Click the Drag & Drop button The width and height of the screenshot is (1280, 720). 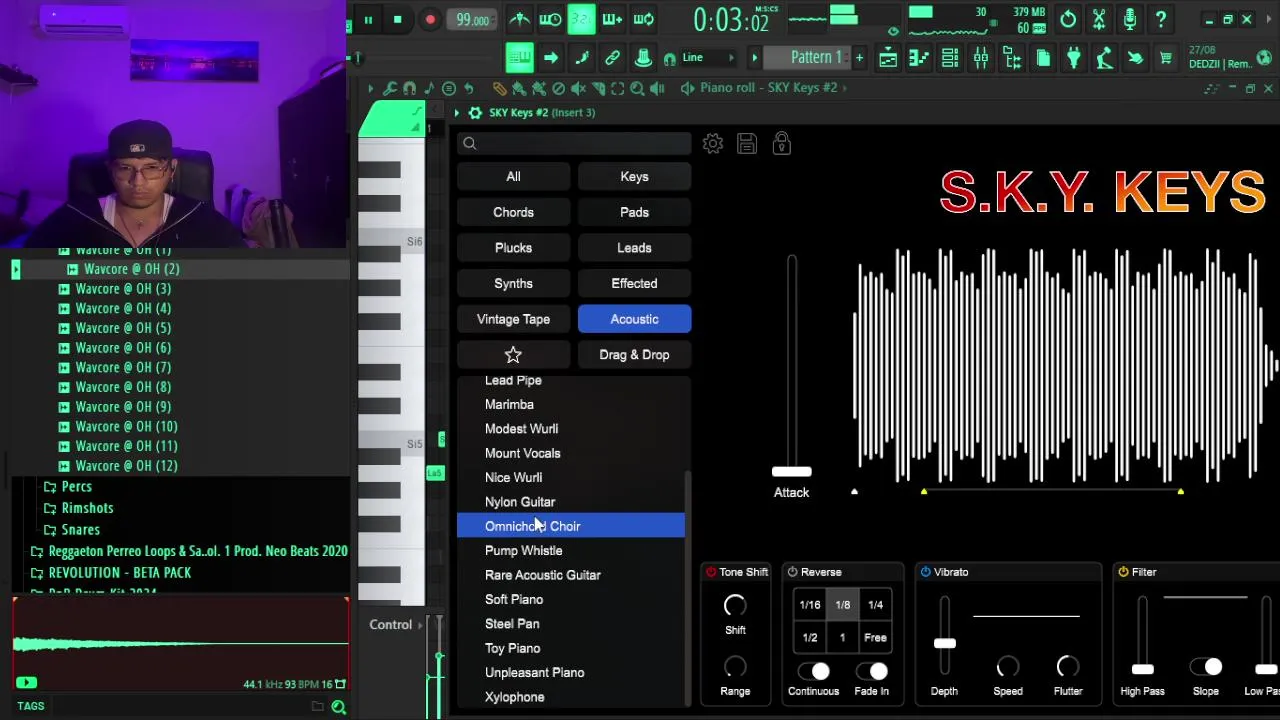634,355
